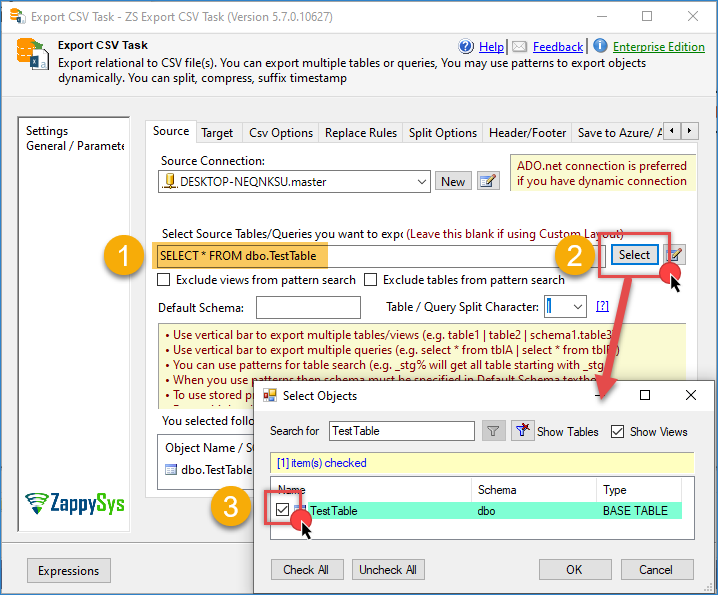Switch to the Source tab
Image resolution: width=718 pixels, height=595 pixels.
pyautogui.click(x=171, y=131)
